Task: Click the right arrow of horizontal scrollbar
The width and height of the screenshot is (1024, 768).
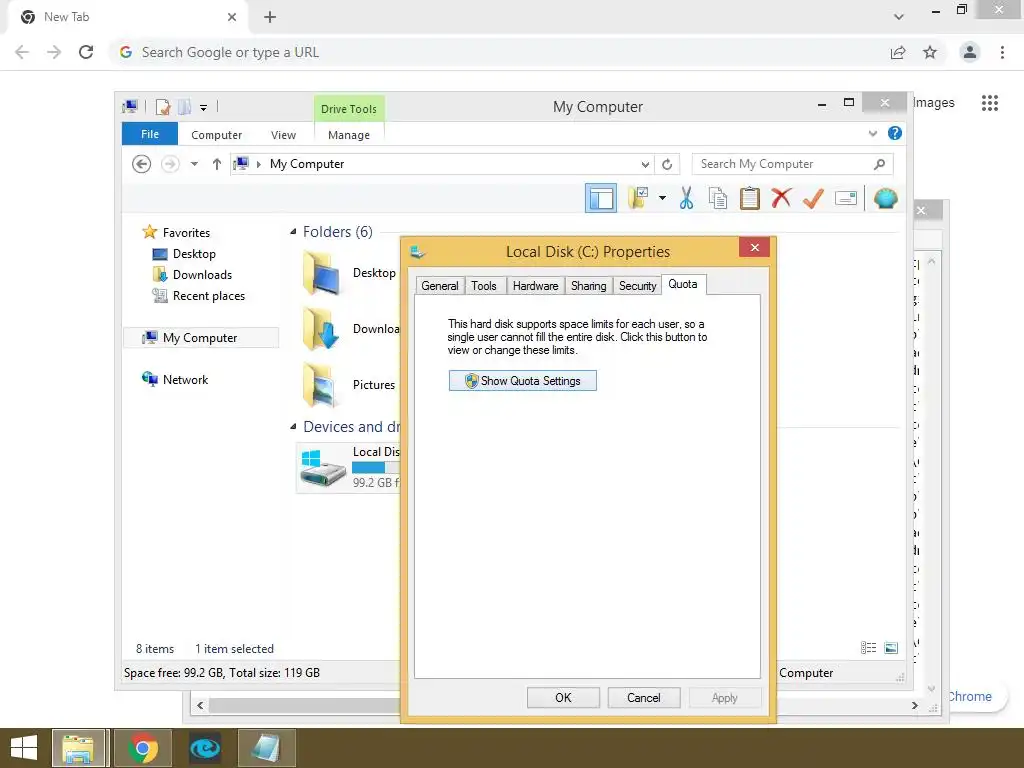Action: 914,705
